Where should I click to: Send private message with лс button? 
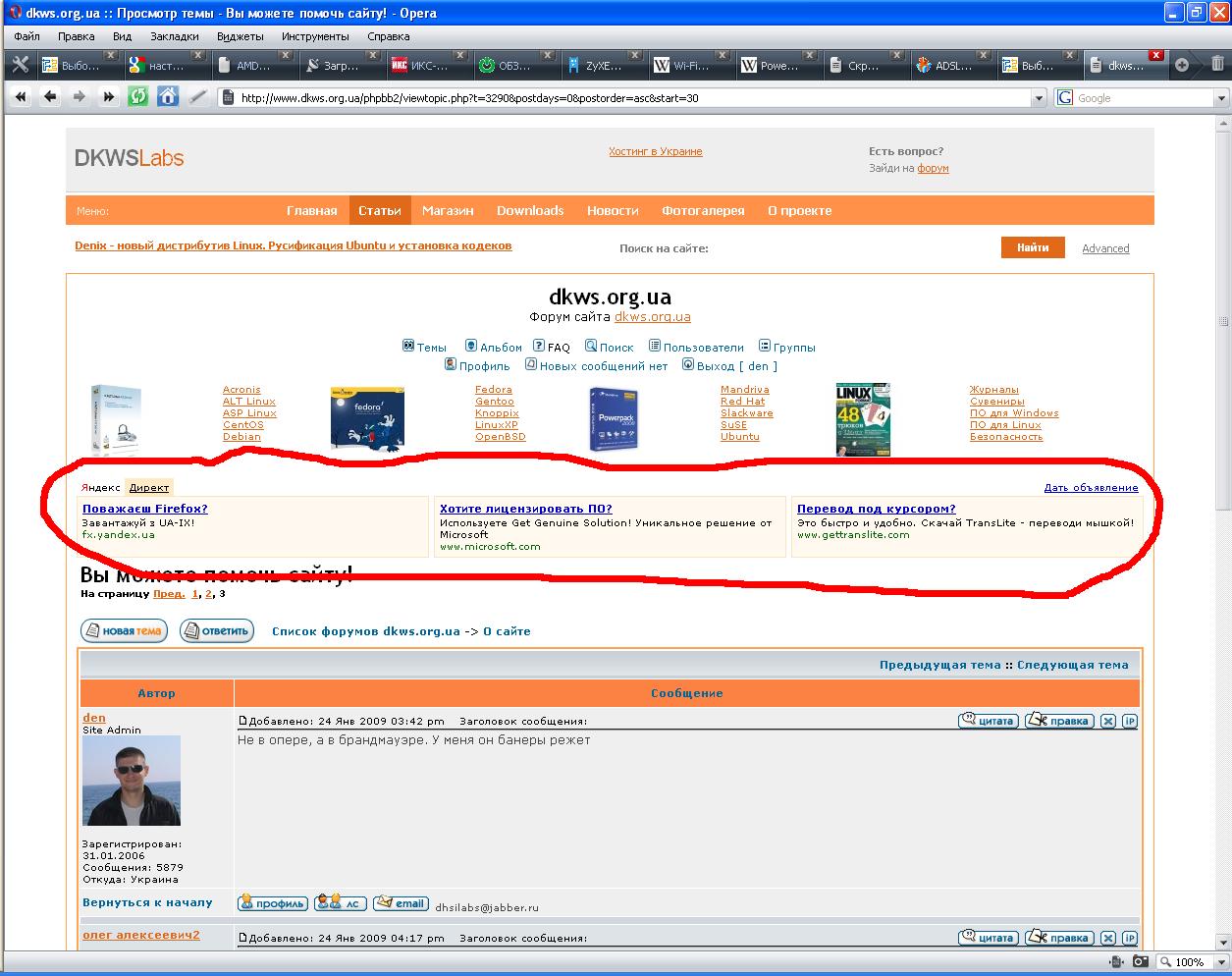coord(341,902)
